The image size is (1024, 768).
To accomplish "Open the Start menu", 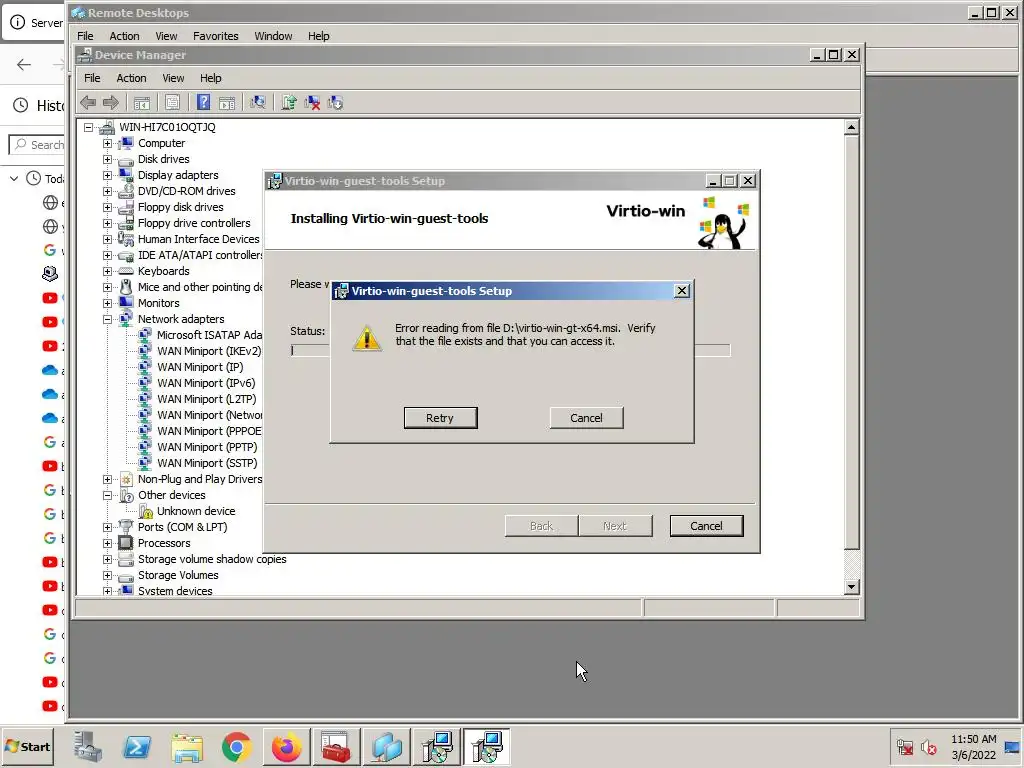I will point(28,746).
